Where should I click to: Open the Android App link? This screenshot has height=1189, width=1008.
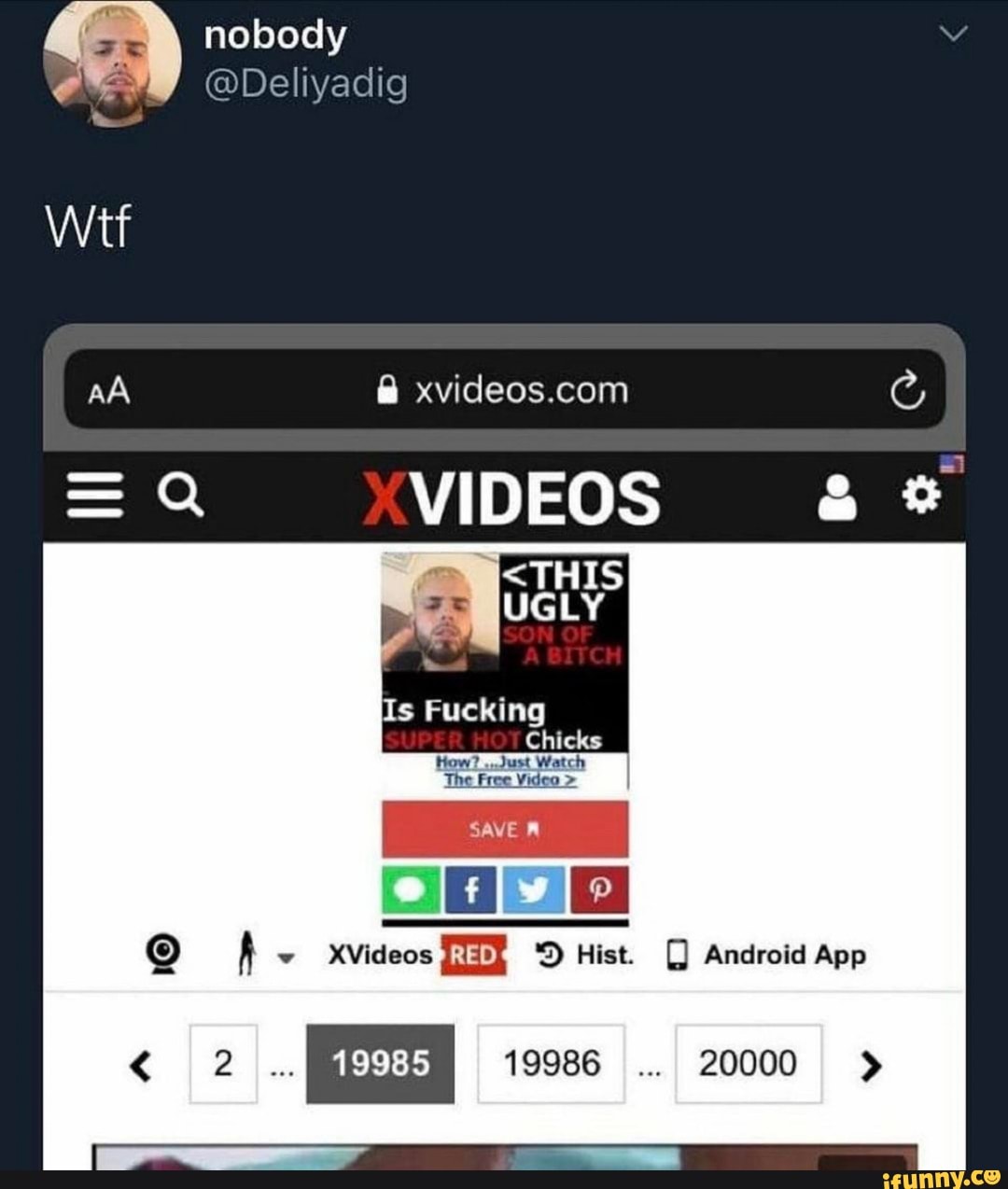pyautogui.click(x=766, y=955)
